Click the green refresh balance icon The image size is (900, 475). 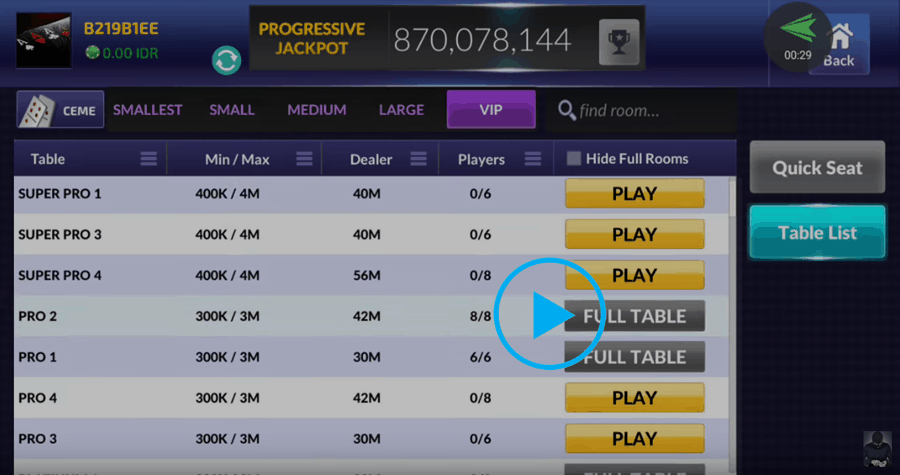pos(226,60)
